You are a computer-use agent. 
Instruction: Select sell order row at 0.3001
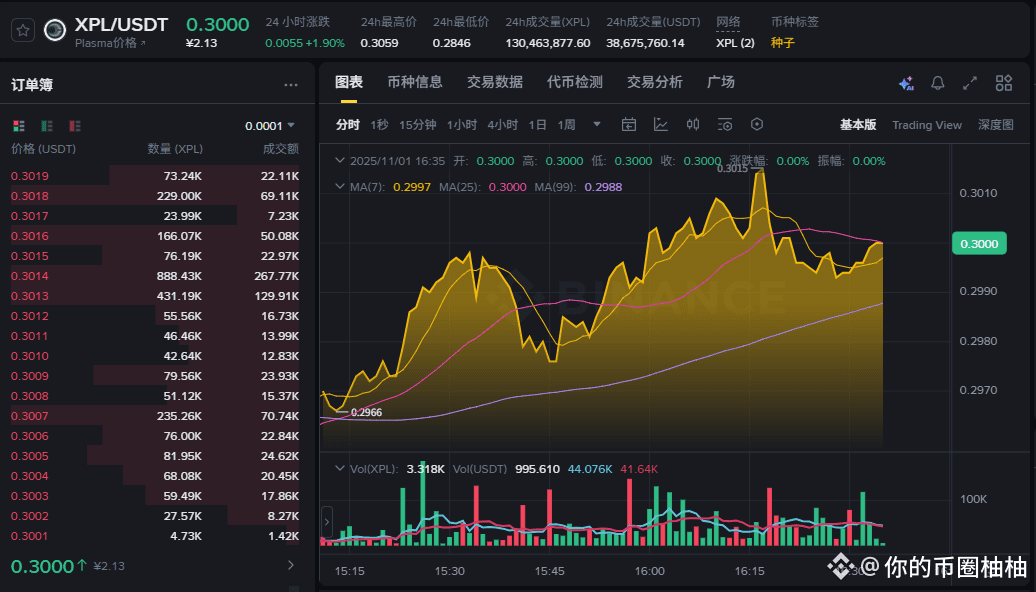[155, 536]
